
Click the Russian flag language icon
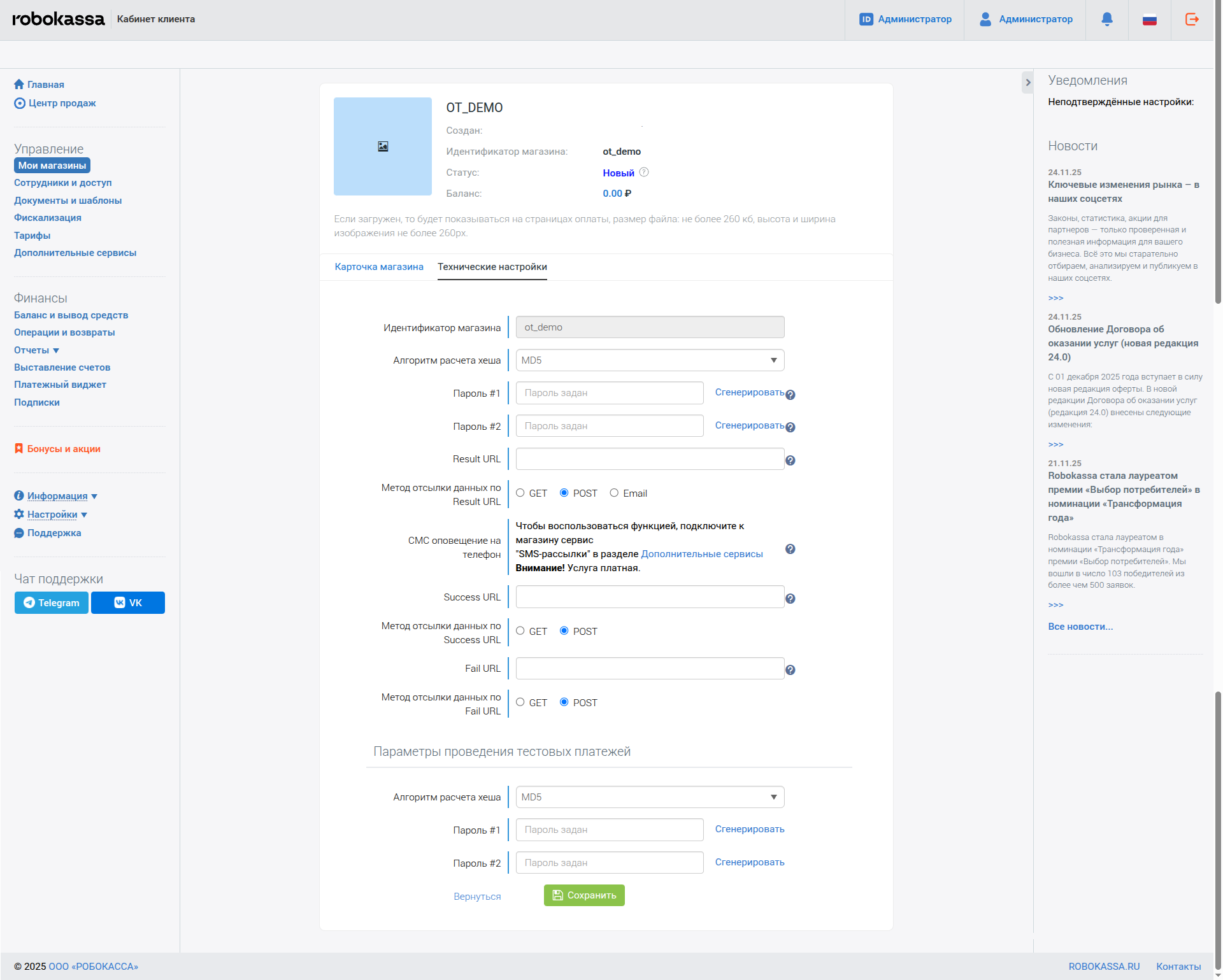pos(1149,20)
